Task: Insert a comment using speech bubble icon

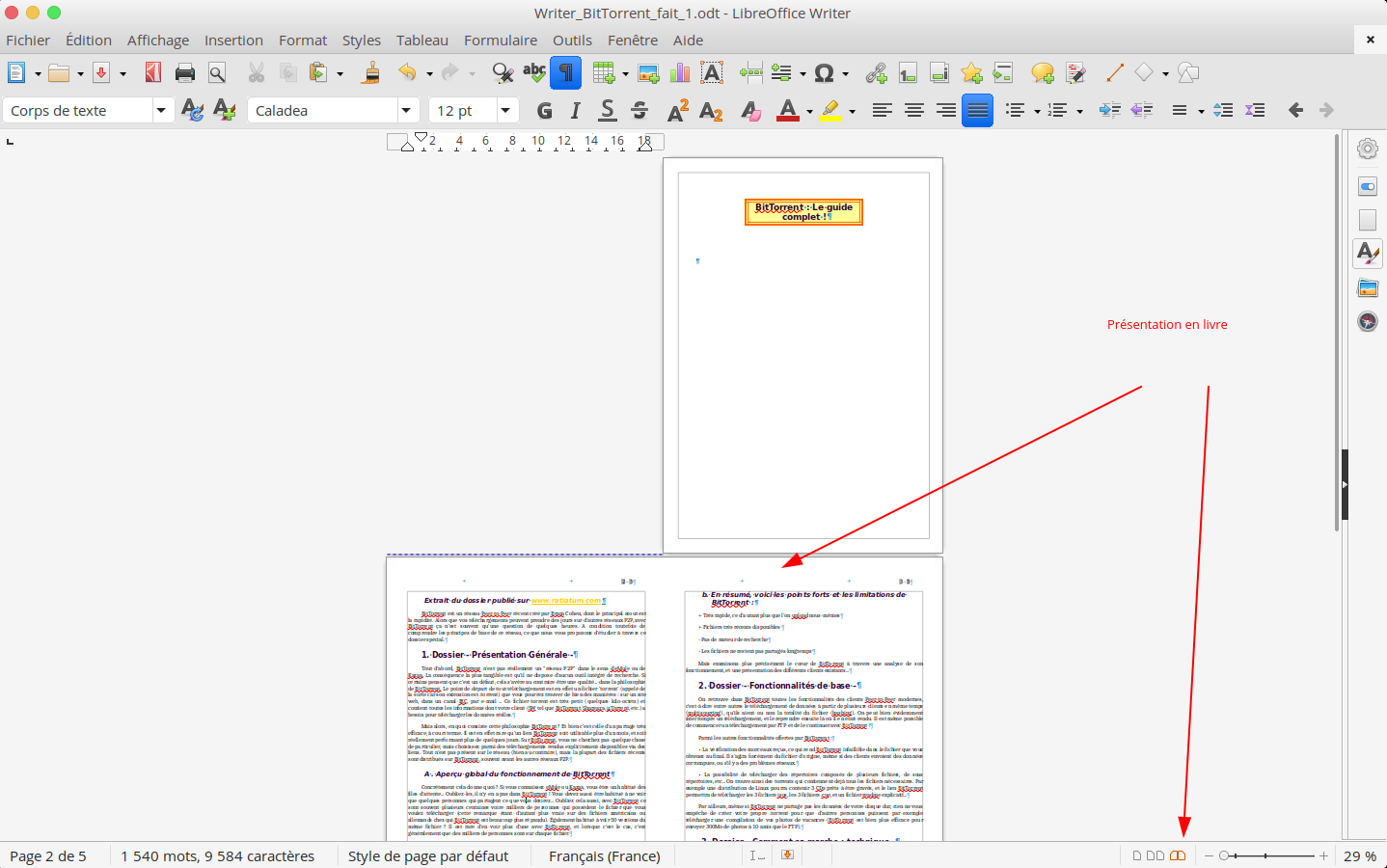Action: click(1042, 72)
